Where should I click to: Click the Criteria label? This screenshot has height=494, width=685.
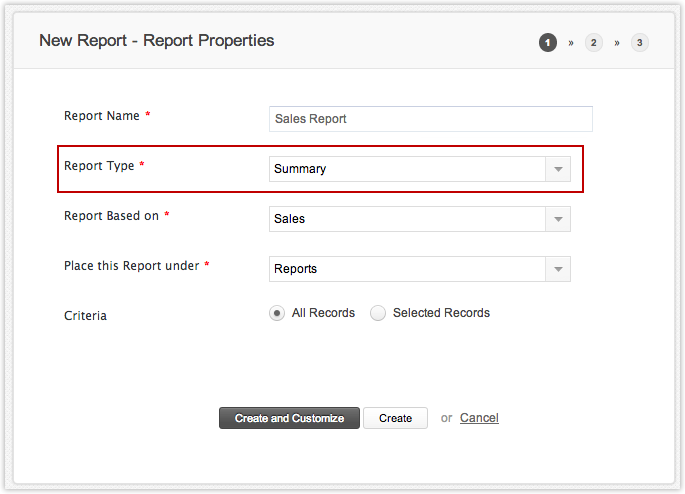(85, 316)
